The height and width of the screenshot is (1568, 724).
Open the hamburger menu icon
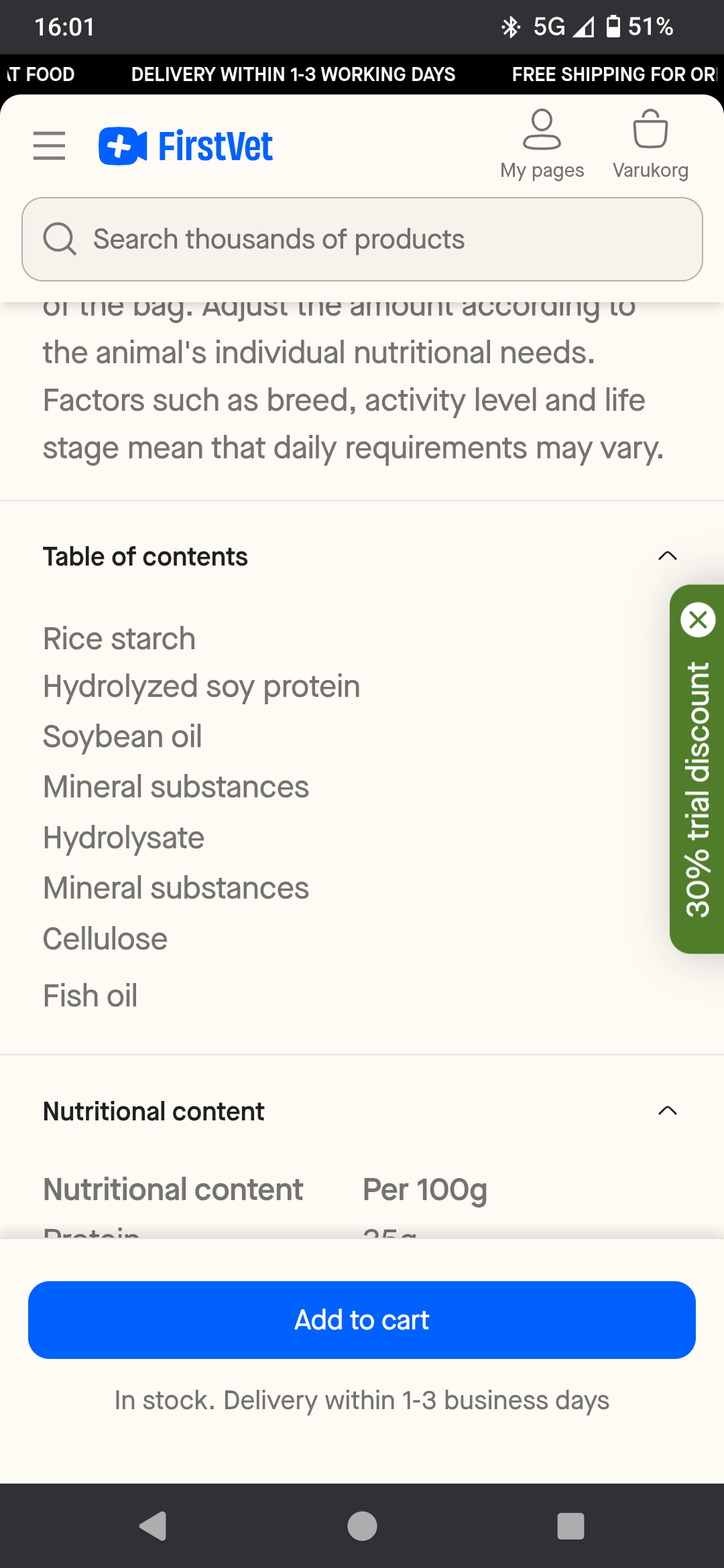[x=49, y=145]
